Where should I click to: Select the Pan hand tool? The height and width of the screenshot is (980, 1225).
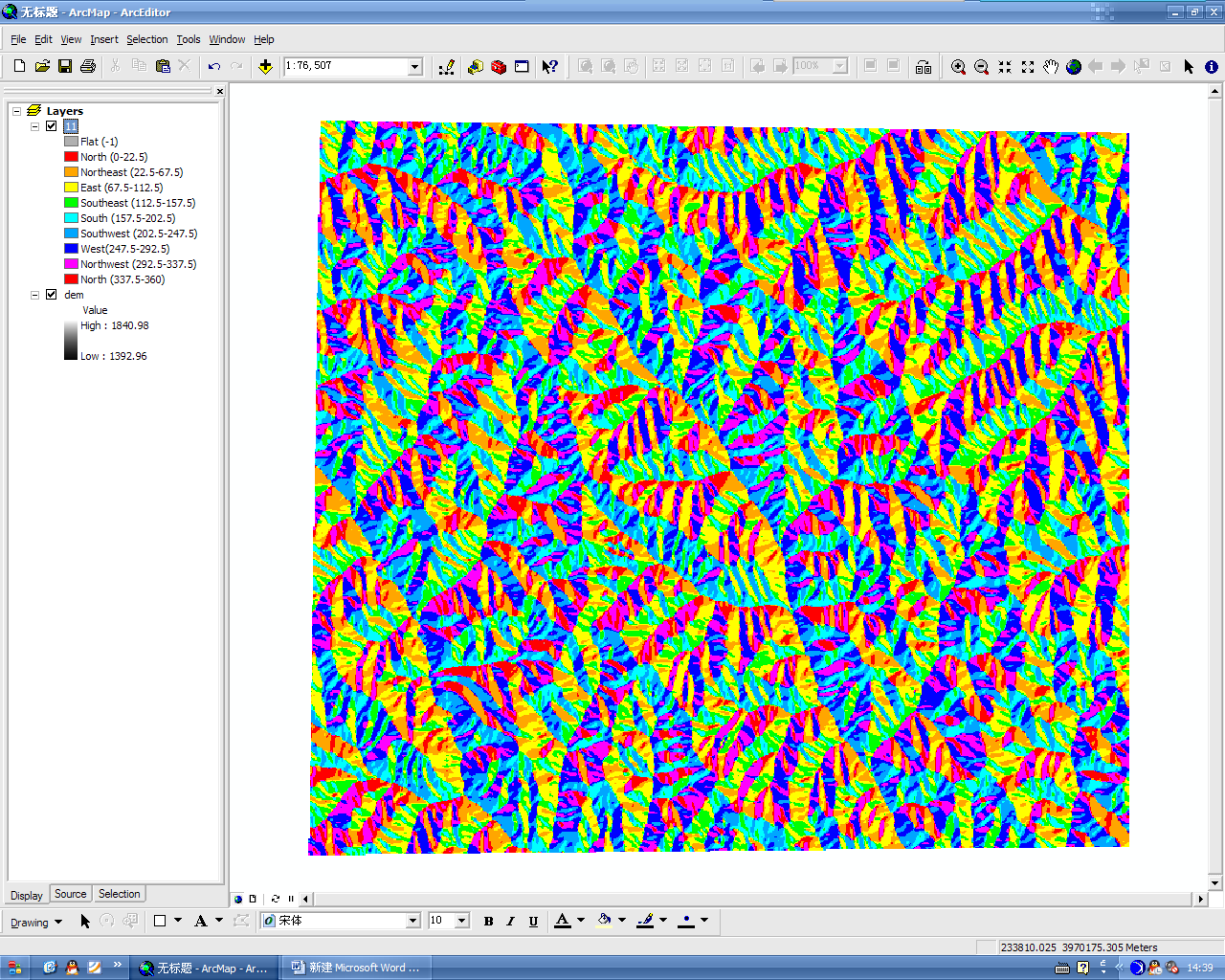[x=1050, y=66]
